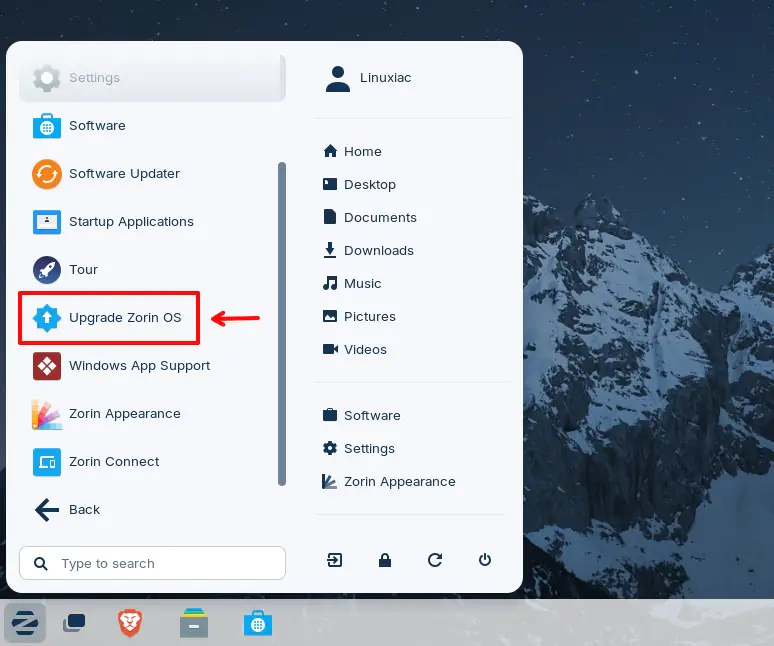Click the power off icon

485,561
